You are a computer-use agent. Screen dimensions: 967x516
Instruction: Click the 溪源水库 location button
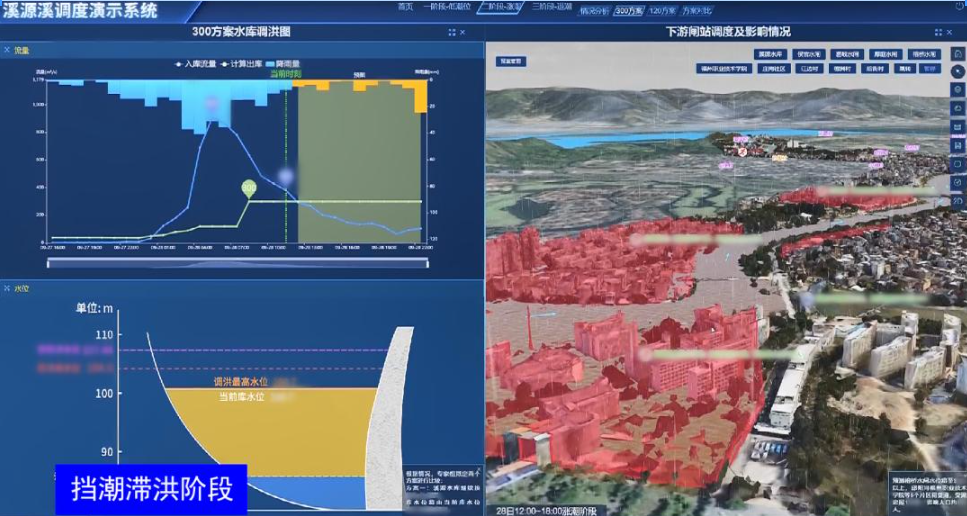[770, 54]
